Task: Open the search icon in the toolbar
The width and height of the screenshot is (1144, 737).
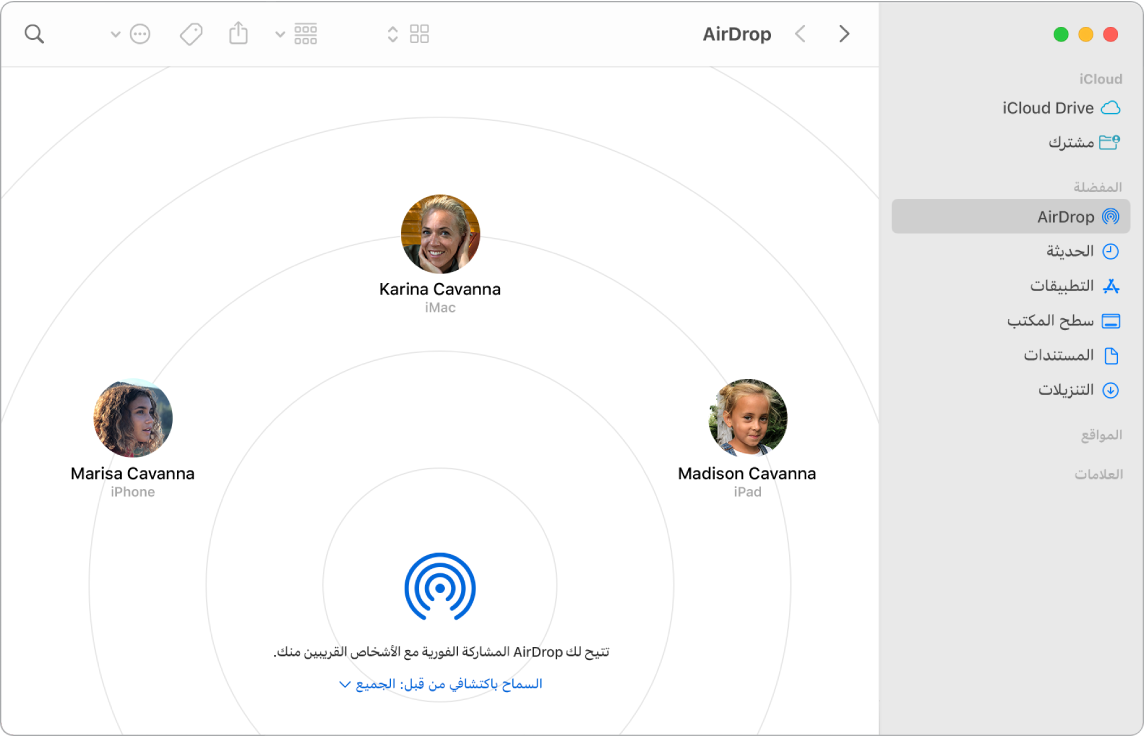Action: (35, 33)
